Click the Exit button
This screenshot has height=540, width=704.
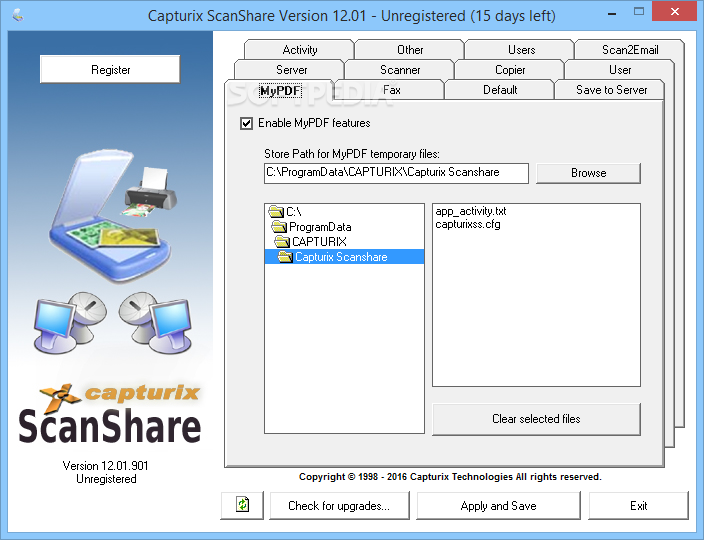pyautogui.click(x=638, y=505)
